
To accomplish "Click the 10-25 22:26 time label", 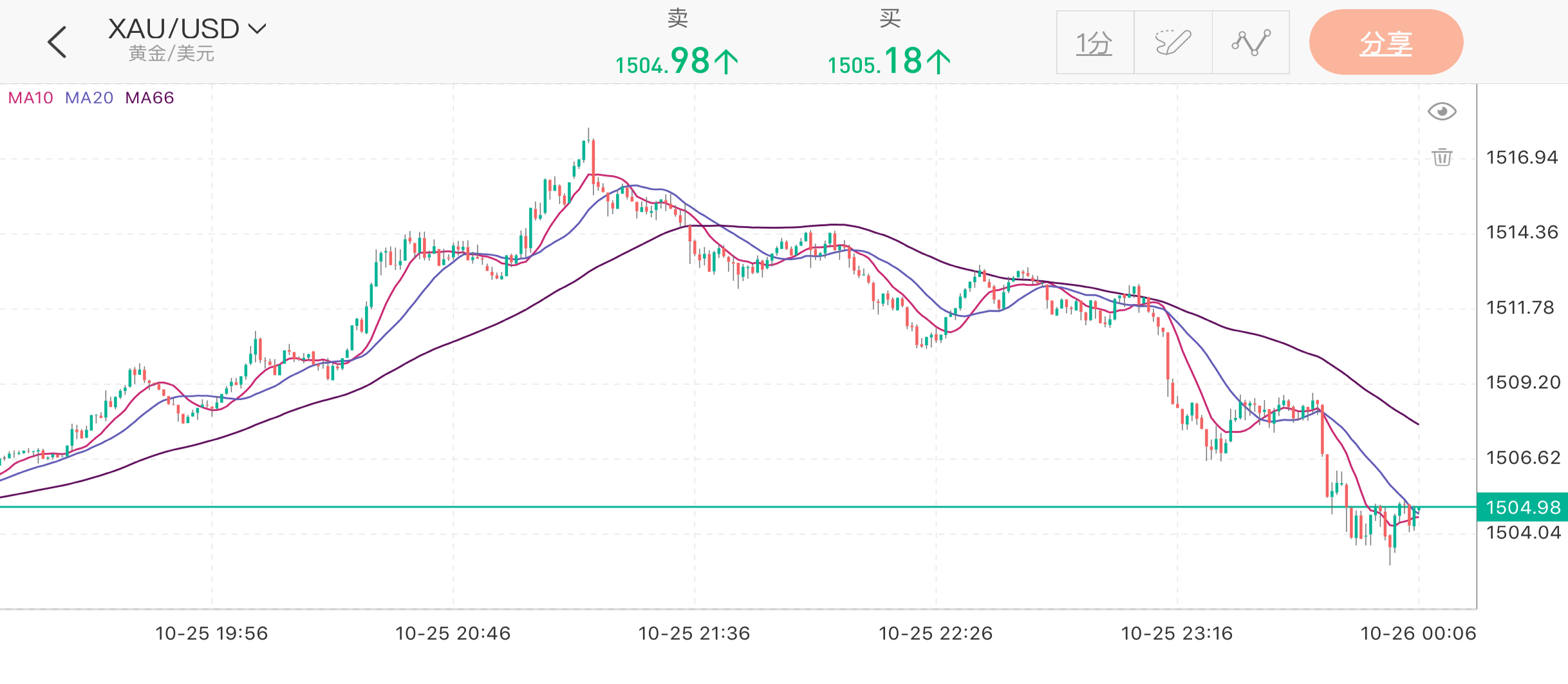I will point(936,634).
